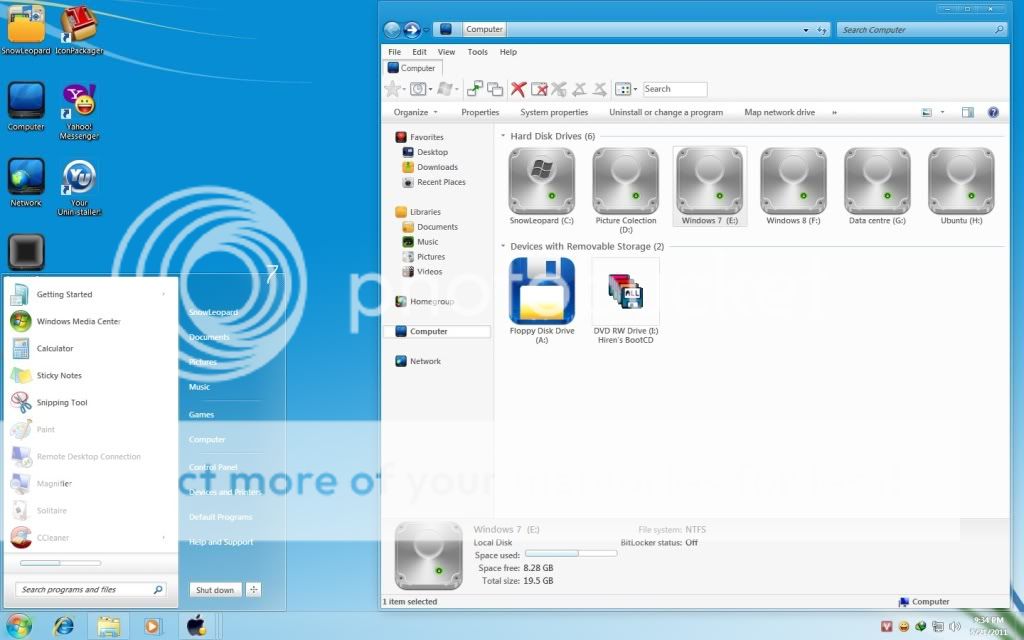This screenshot has width=1024, height=640.
Task: Expand the Getting Started submenu arrow
Action: [163, 294]
